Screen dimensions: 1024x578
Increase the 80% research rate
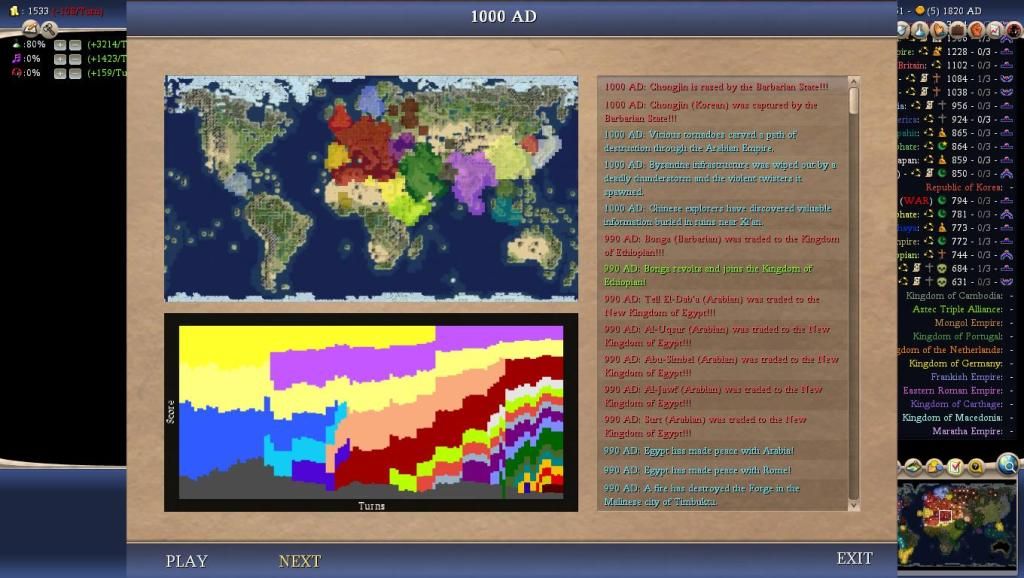pos(60,45)
